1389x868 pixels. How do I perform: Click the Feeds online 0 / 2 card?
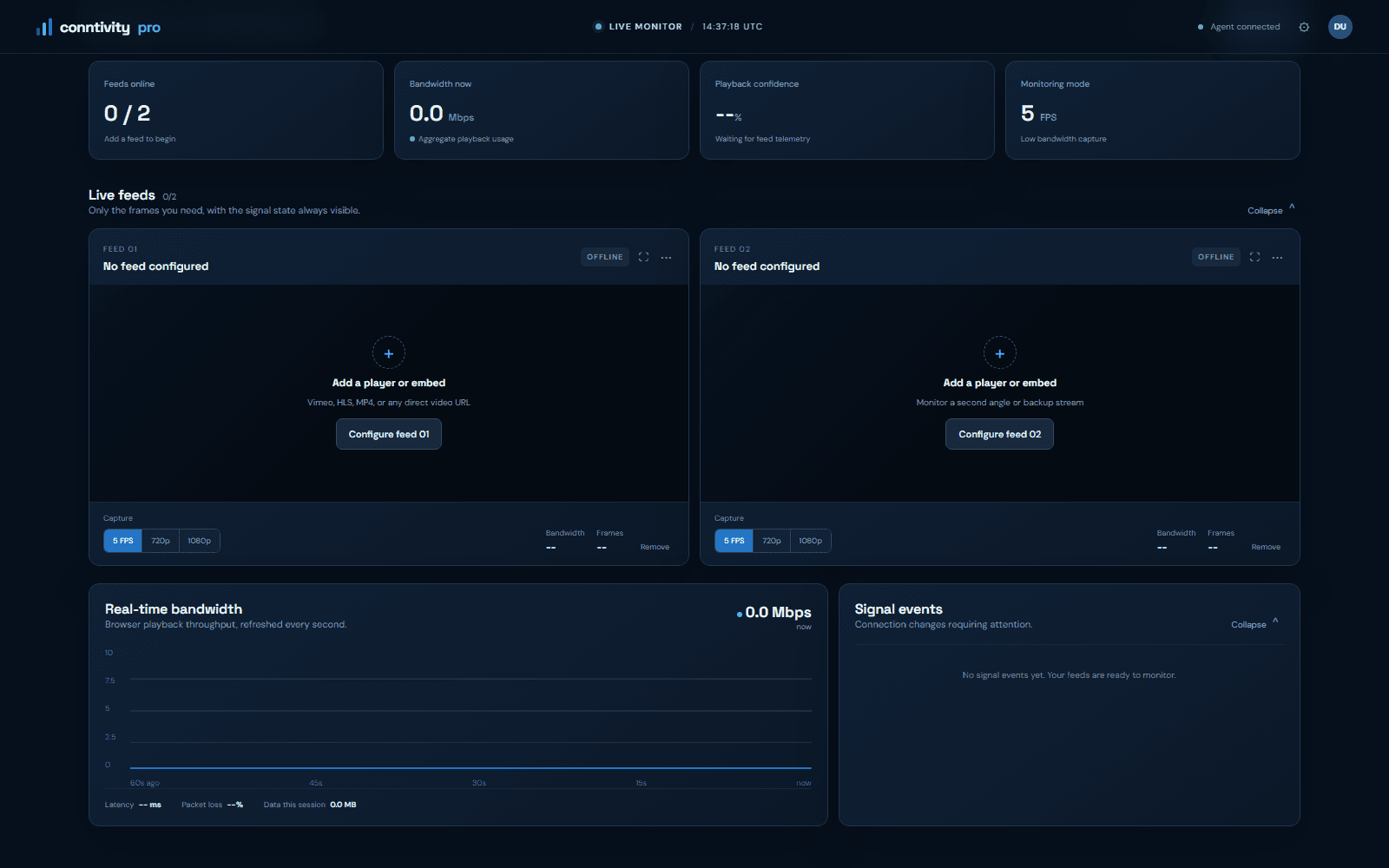(236, 110)
